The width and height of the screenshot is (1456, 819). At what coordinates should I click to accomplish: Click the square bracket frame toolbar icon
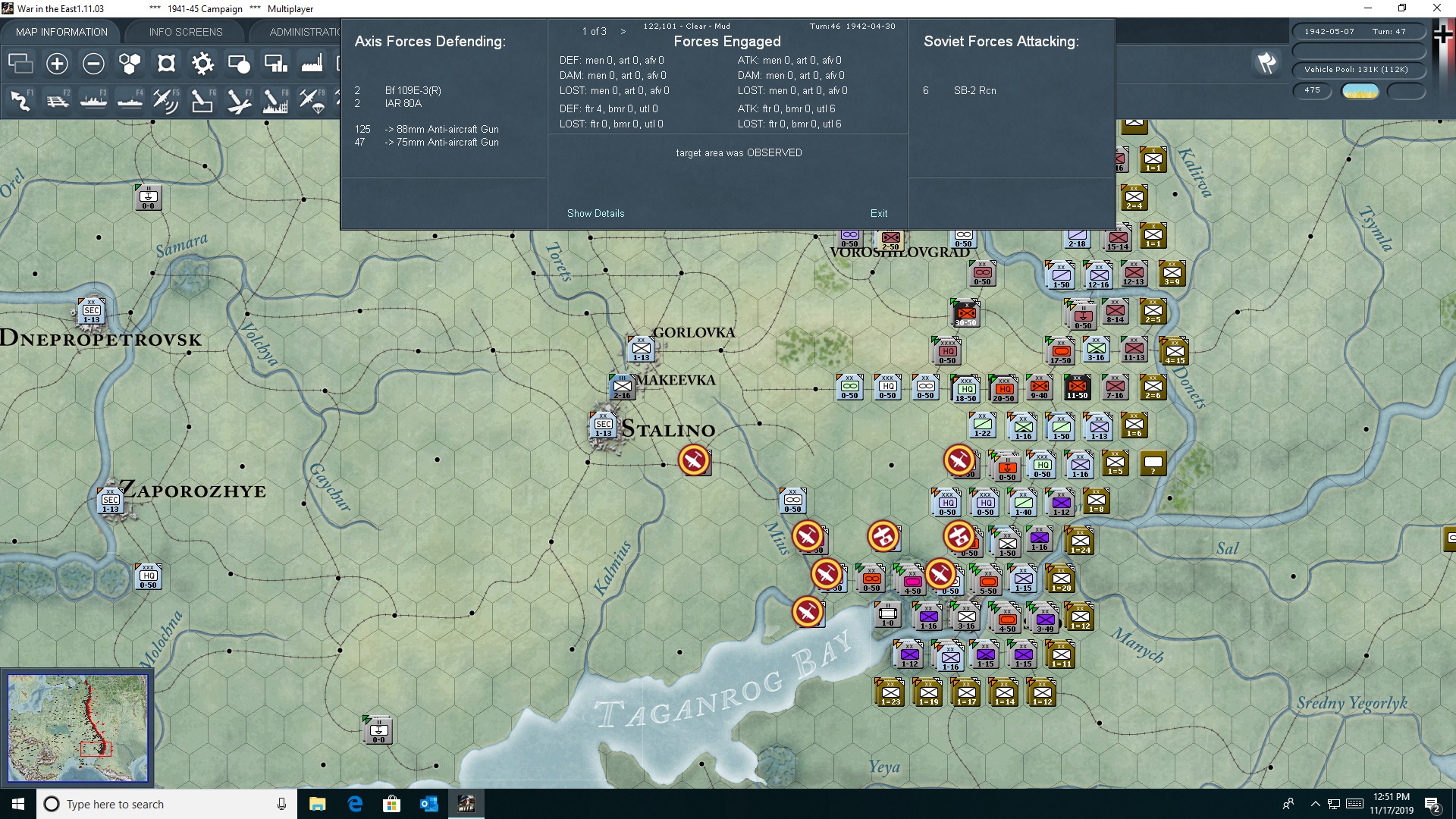tap(166, 64)
